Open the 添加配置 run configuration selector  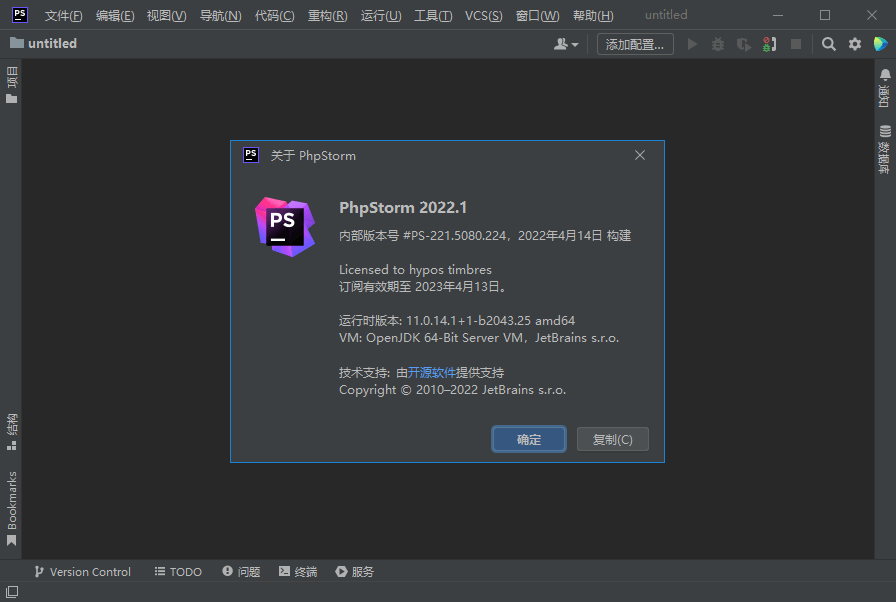634,43
